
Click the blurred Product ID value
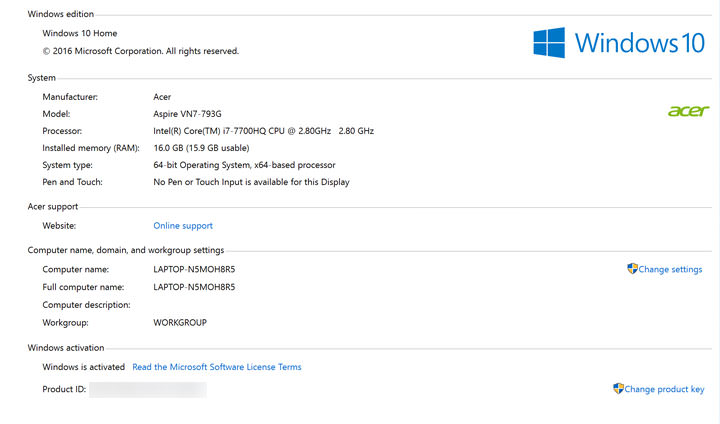pos(148,389)
